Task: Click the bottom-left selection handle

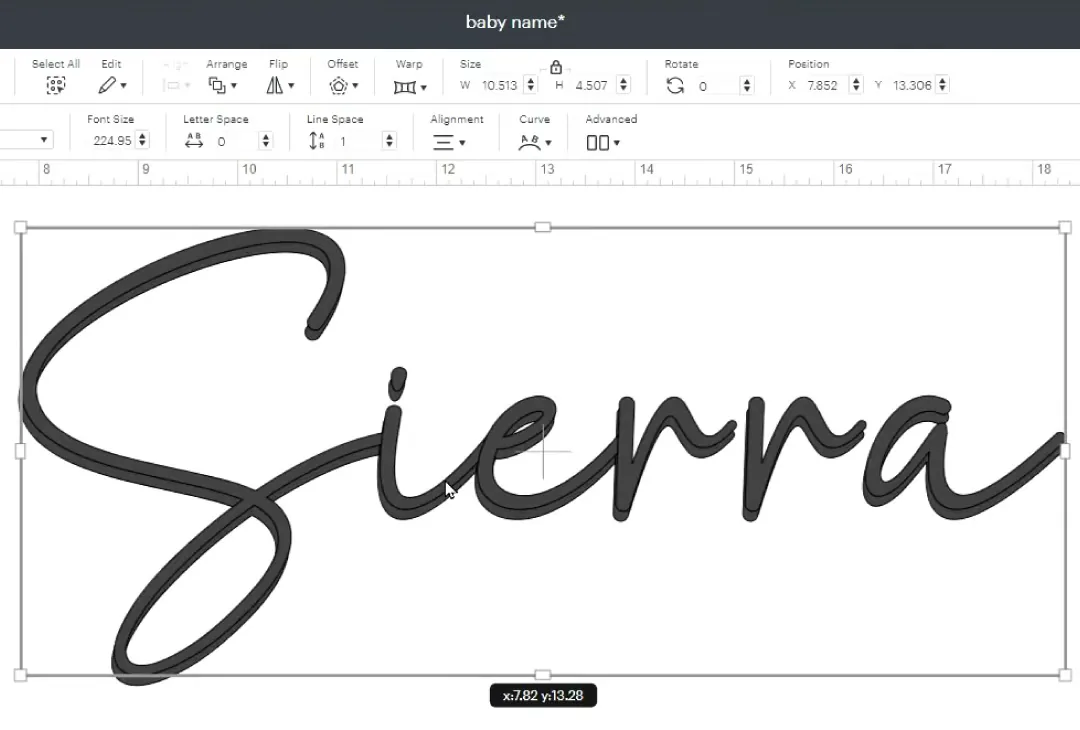Action: point(21,675)
